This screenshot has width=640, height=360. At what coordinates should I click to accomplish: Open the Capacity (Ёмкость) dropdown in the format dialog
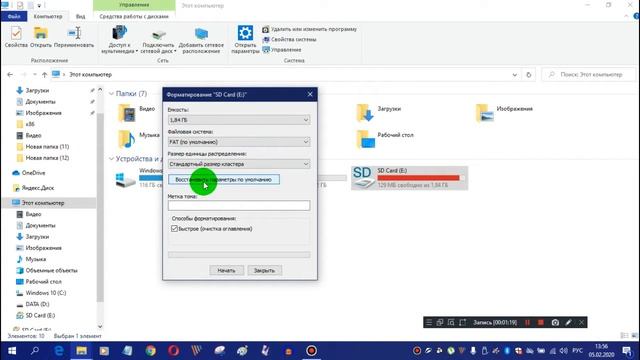click(239, 120)
